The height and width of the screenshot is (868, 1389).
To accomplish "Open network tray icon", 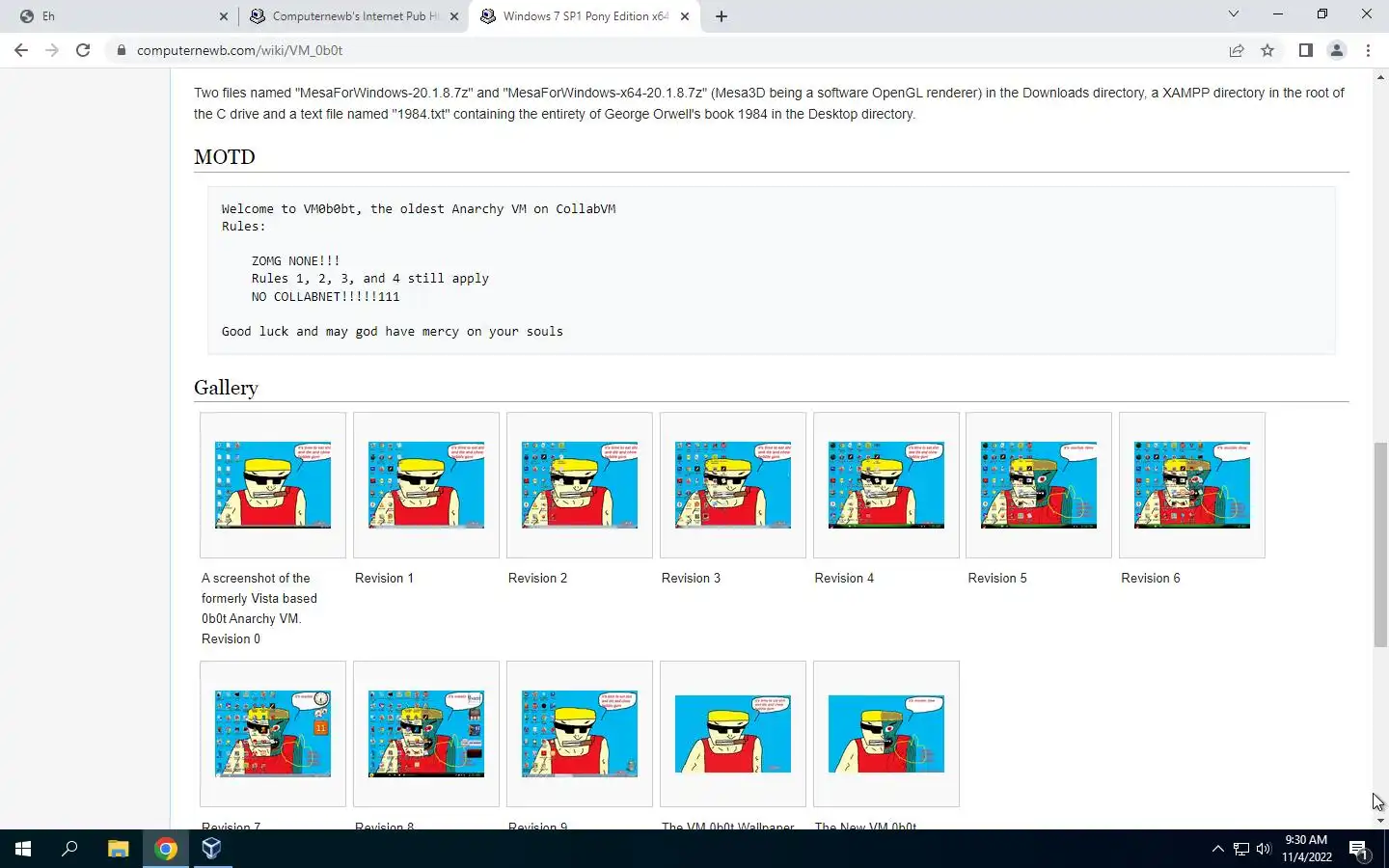I will 1241,849.
